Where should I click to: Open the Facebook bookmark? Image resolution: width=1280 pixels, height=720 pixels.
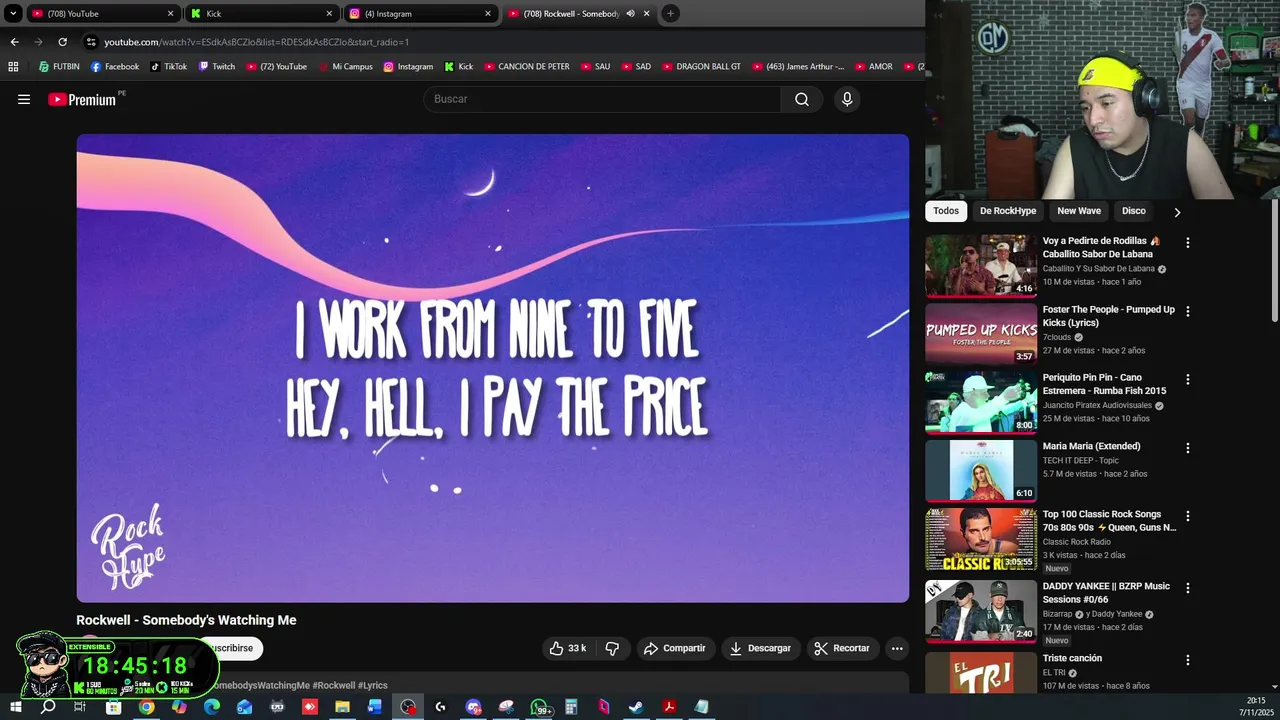(x=114, y=67)
